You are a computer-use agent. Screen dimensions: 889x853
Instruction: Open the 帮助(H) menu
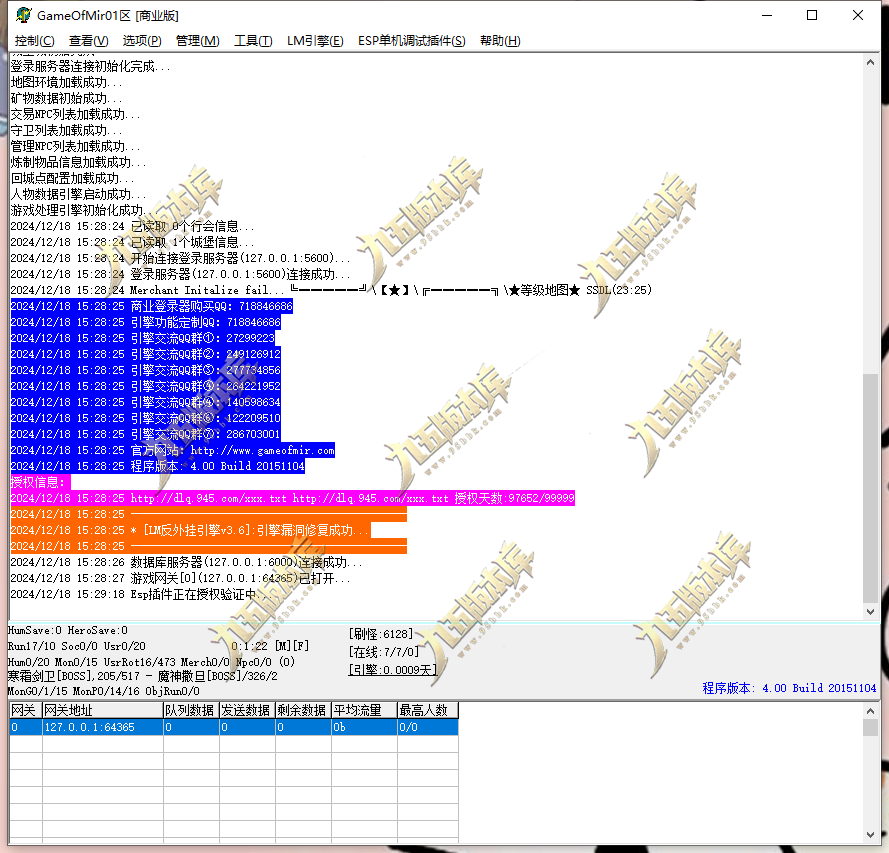click(x=500, y=41)
